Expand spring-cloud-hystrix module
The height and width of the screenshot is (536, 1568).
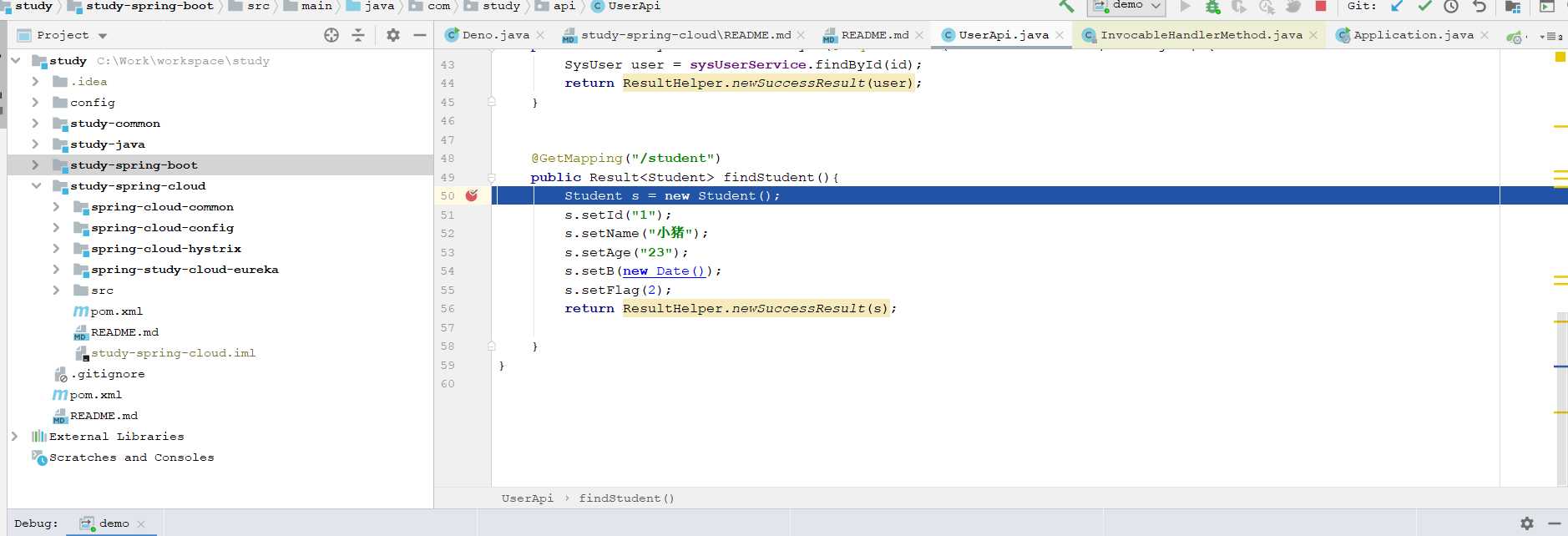[56, 248]
